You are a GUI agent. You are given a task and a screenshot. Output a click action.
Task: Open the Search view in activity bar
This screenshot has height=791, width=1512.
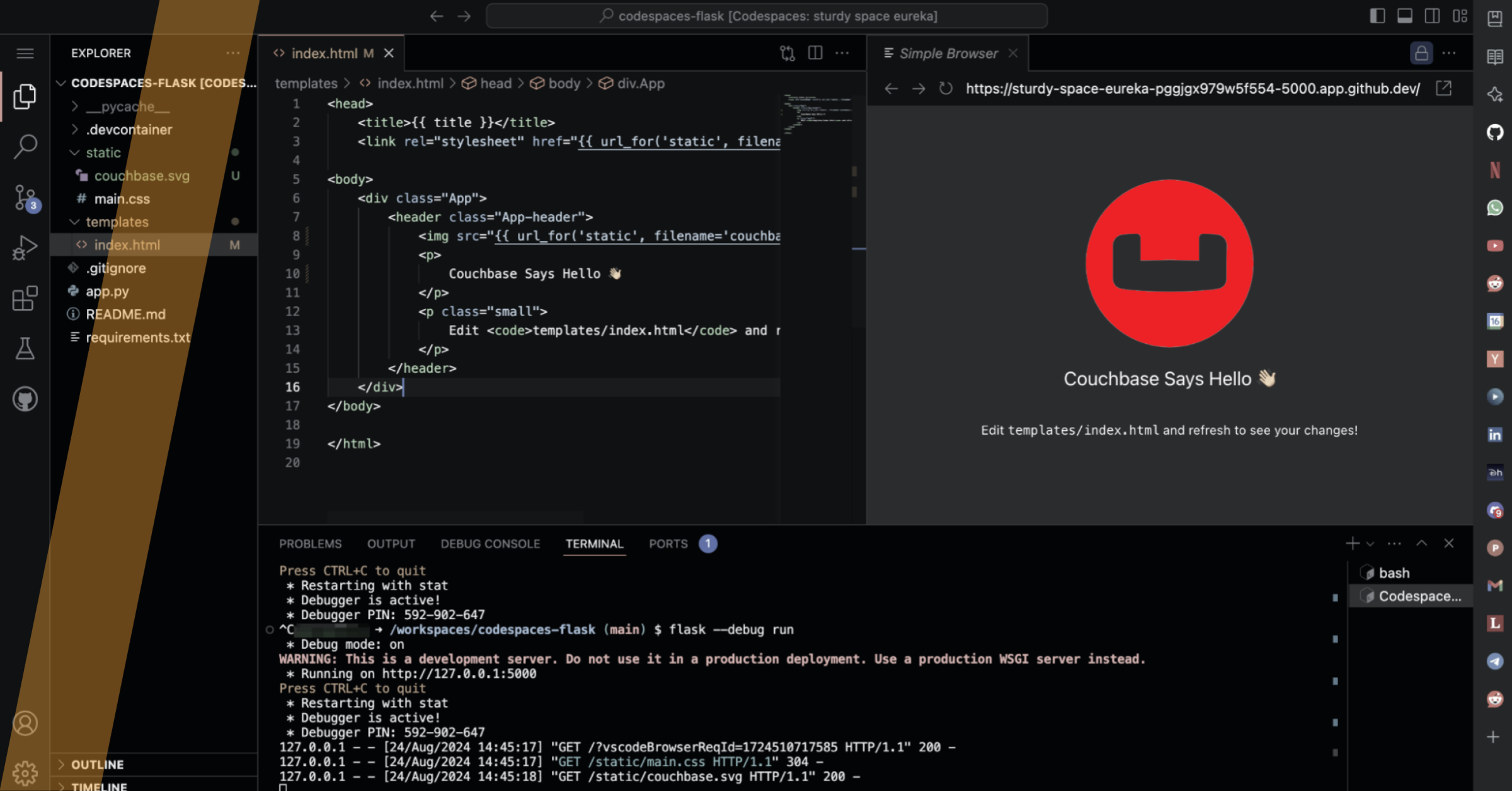pyautogui.click(x=25, y=146)
